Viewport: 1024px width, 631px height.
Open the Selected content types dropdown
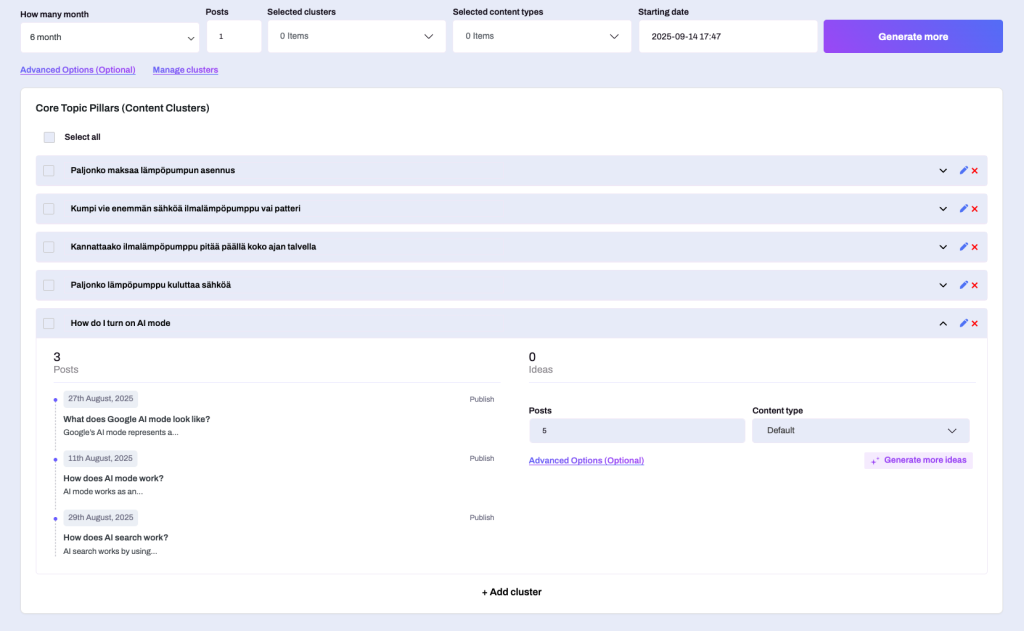542,37
